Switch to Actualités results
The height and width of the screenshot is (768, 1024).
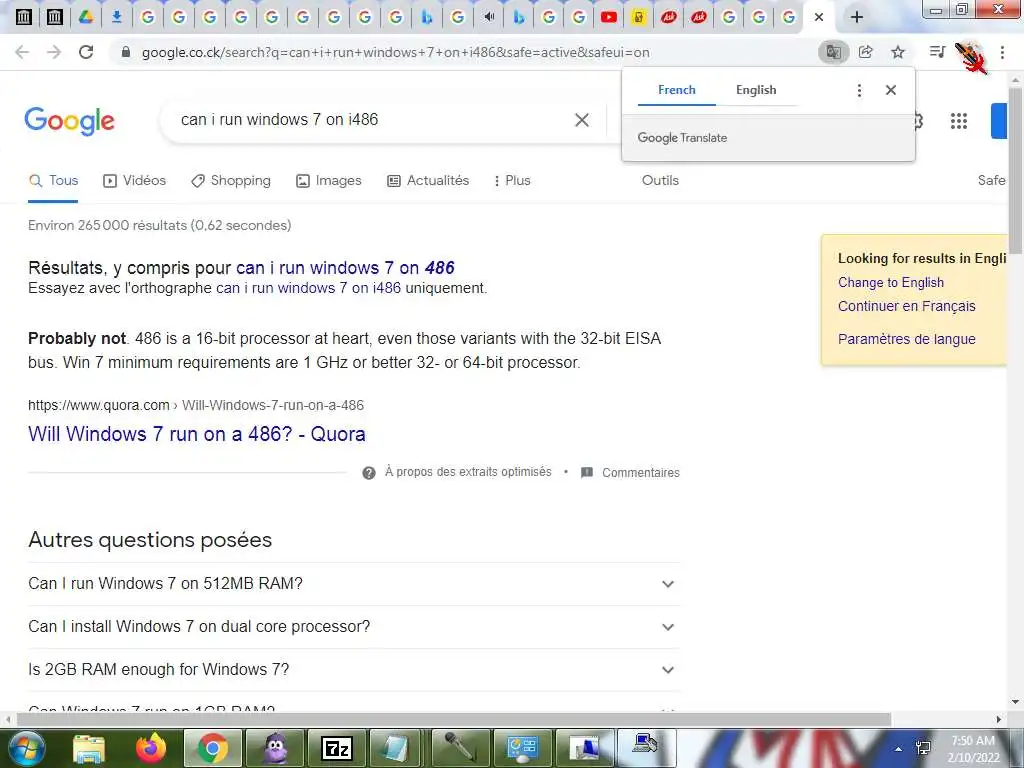(x=428, y=181)
